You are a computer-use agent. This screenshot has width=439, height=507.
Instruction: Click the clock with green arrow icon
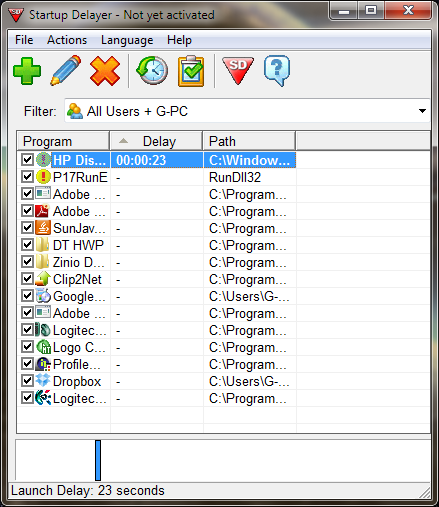(152, 70)
